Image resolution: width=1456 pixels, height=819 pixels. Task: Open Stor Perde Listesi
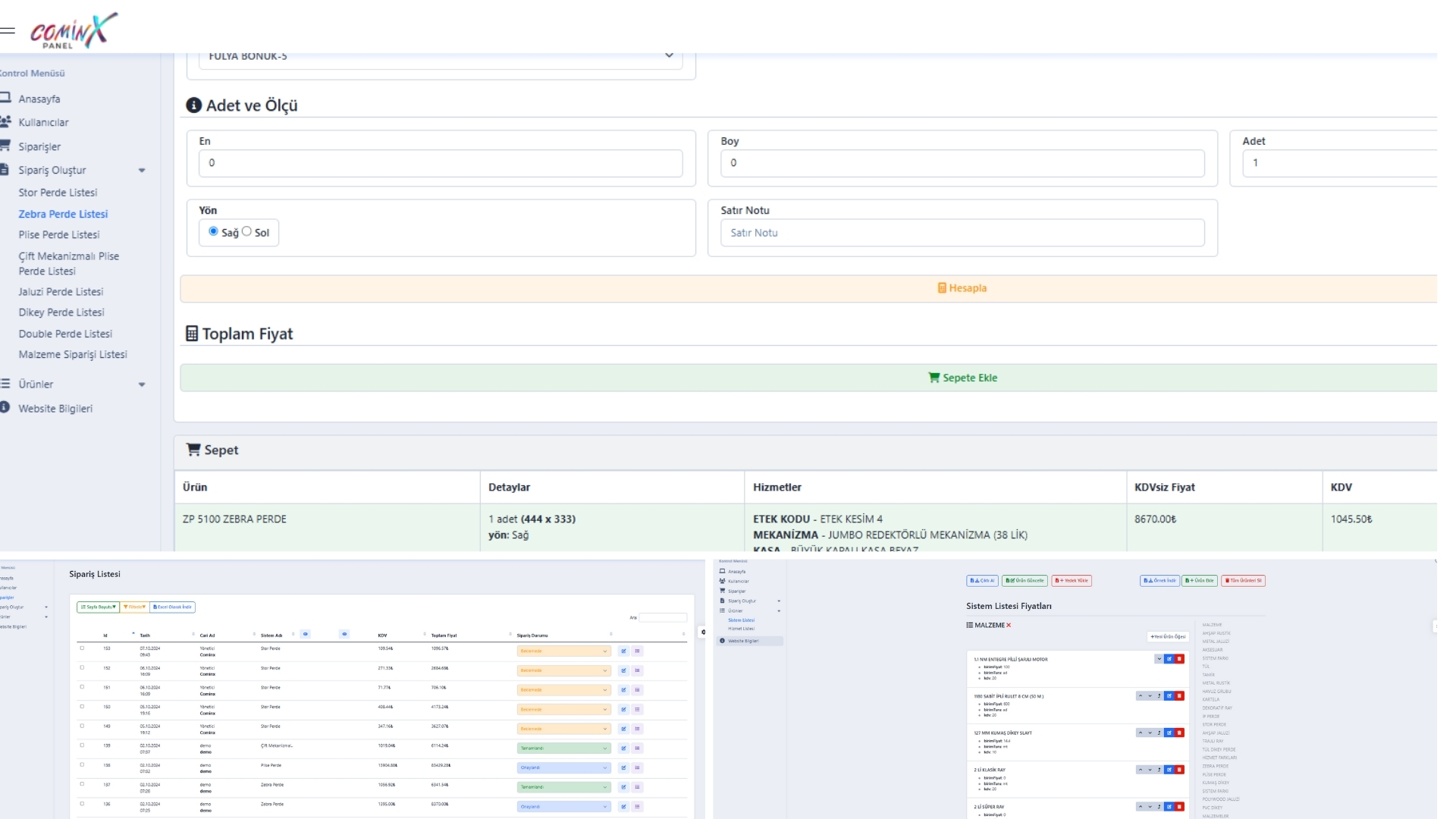(58, 193)
